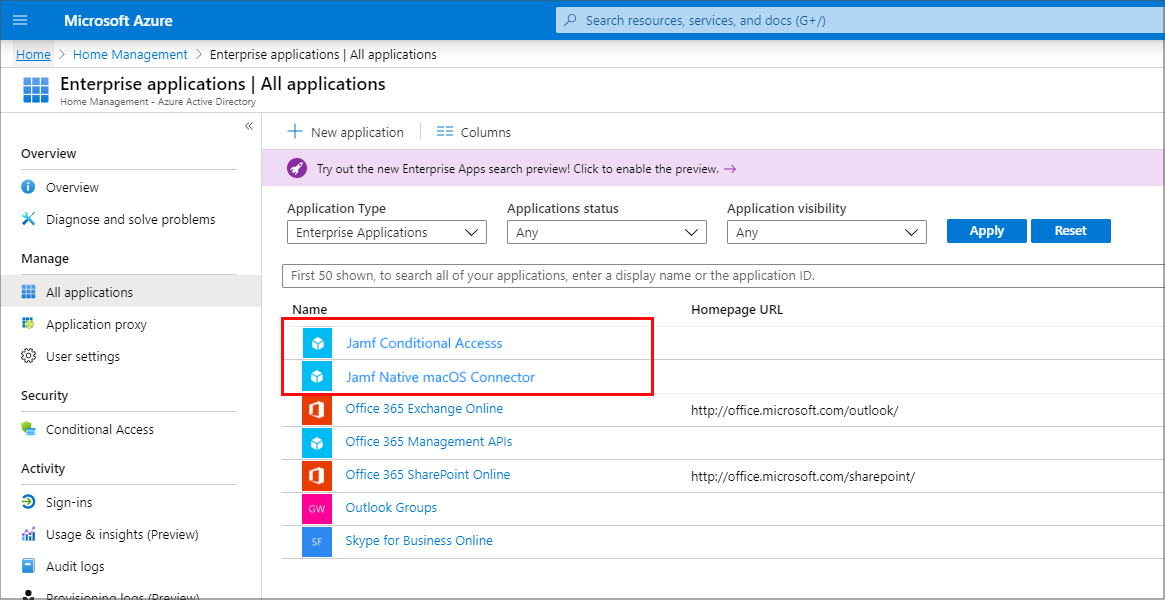
Task: Click New application button text
Action: coord(357,132)
